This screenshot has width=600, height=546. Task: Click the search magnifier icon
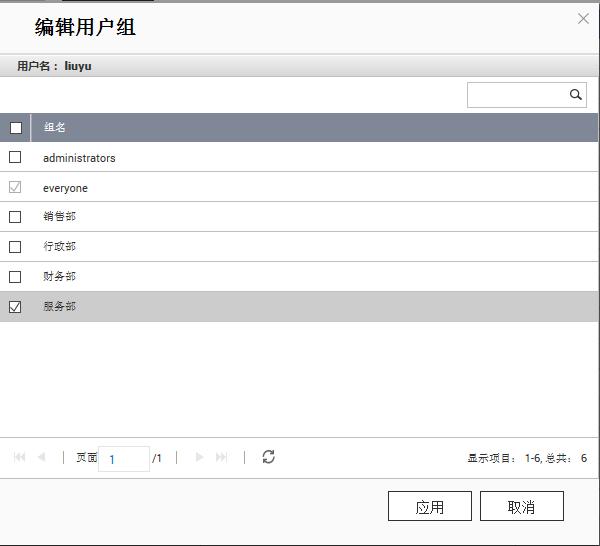pos(575,95)
